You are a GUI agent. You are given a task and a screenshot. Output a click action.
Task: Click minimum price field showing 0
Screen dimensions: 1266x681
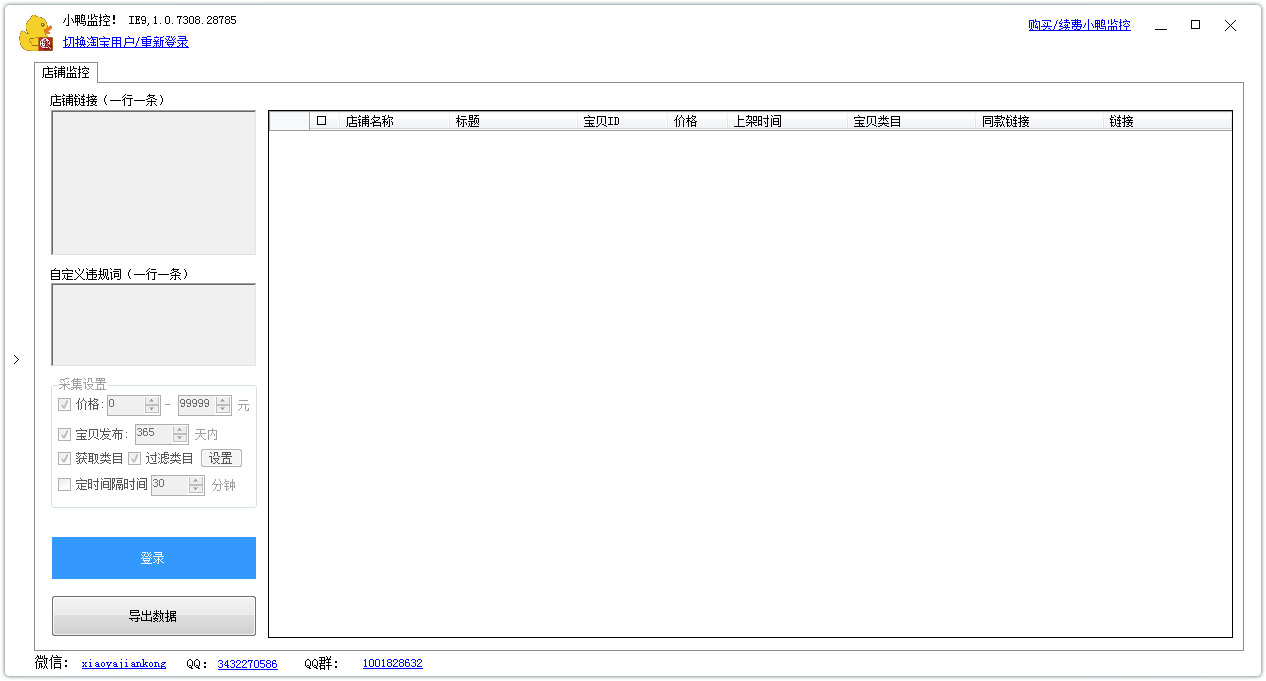click(x=126, y=405)
